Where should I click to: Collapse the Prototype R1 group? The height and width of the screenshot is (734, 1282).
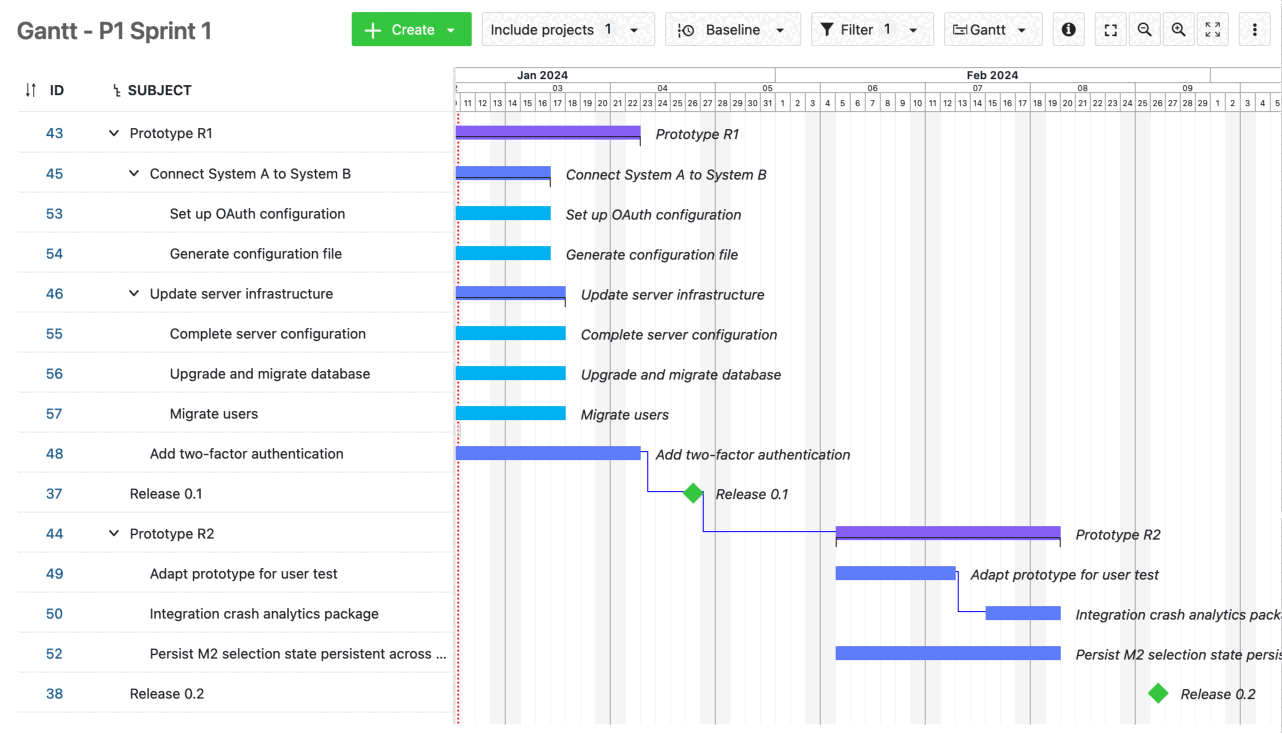click(x=112, y=133)
